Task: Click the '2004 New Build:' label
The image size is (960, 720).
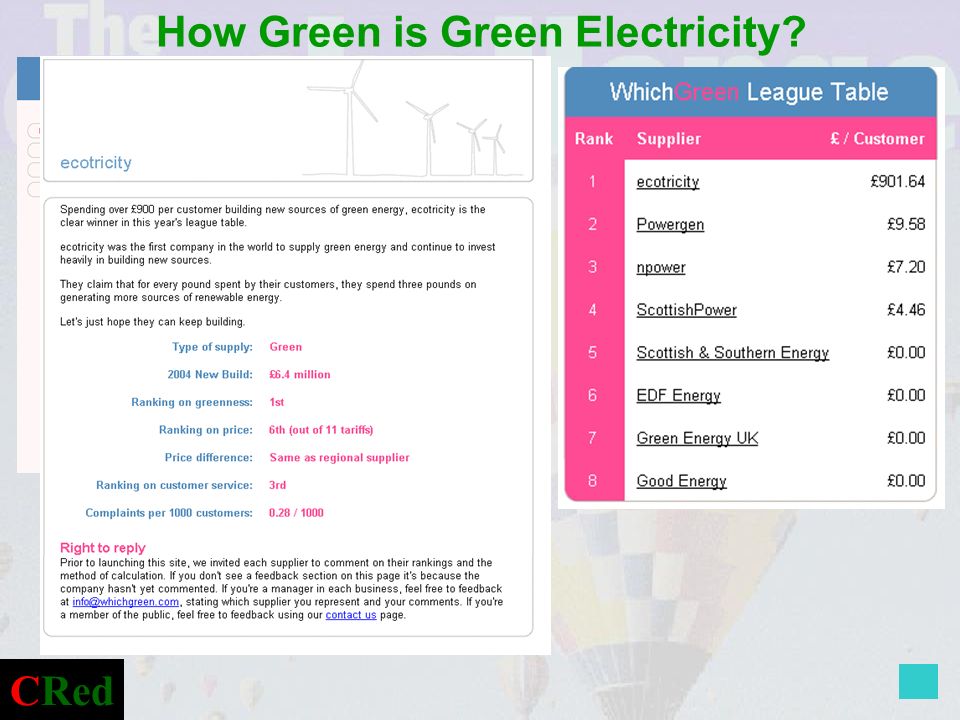Action: (210, 375)
